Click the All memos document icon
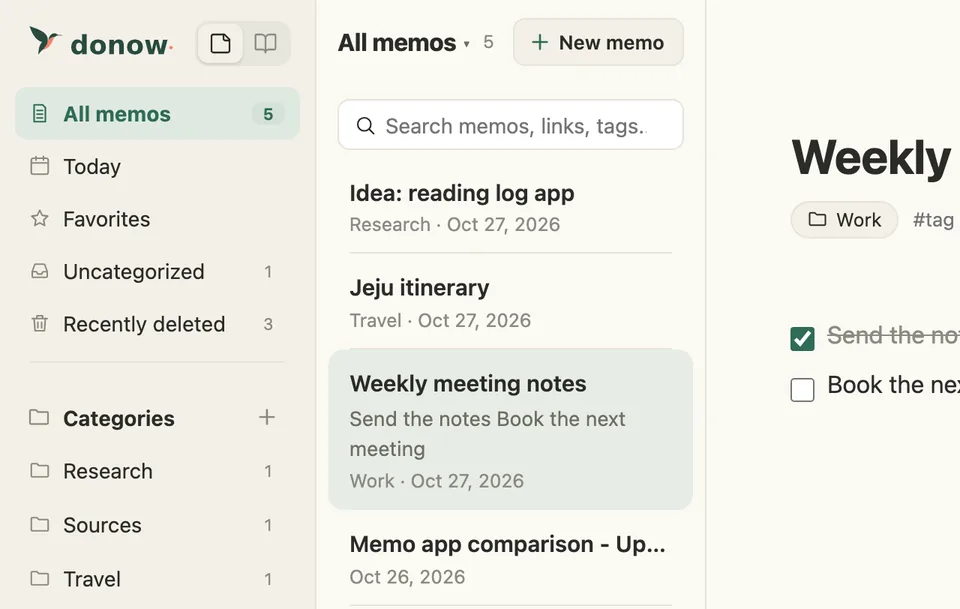This screenshot has height=609, width=960. tap(40, 114)
